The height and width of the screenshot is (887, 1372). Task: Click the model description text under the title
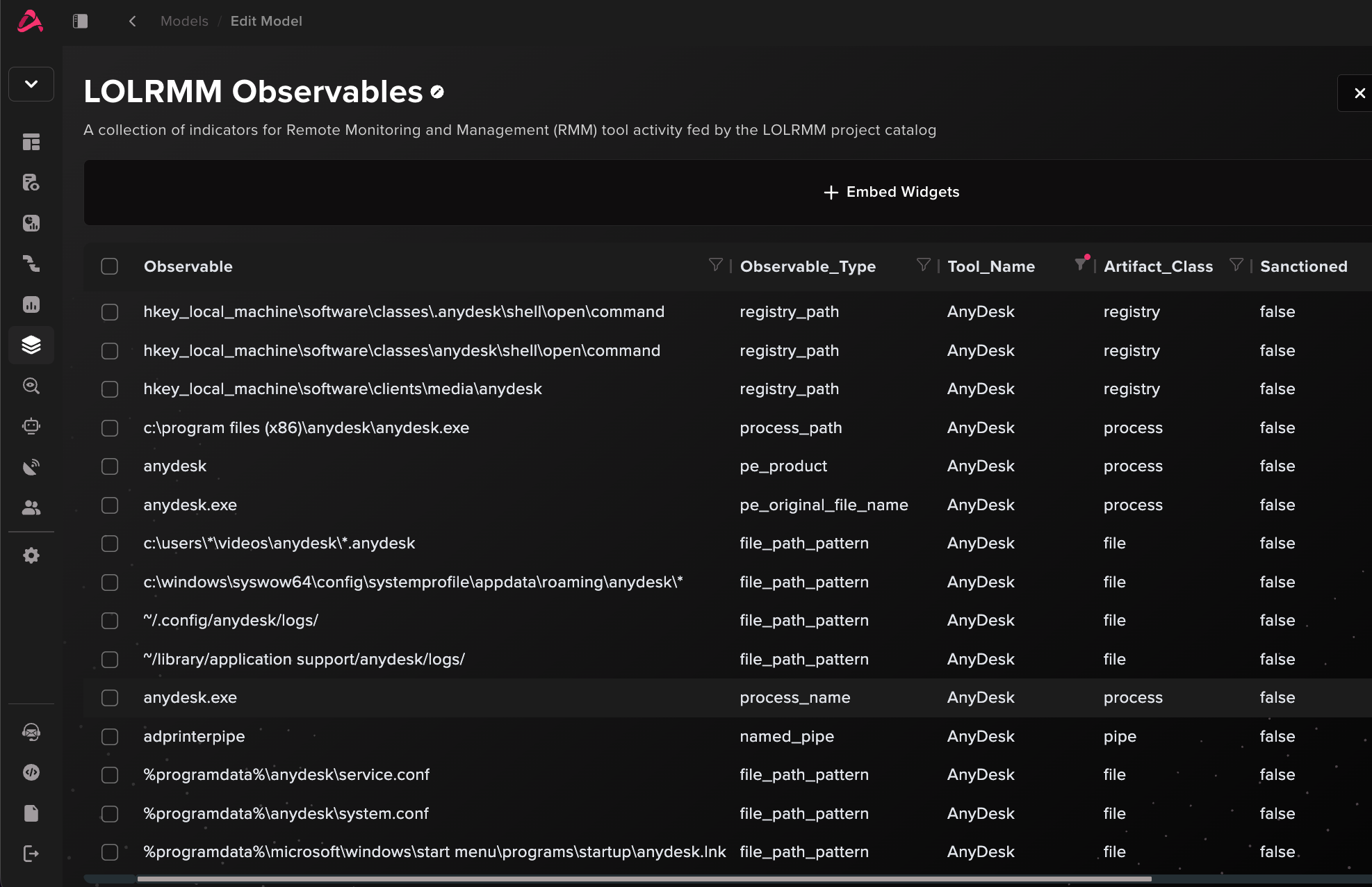(509, 130)
